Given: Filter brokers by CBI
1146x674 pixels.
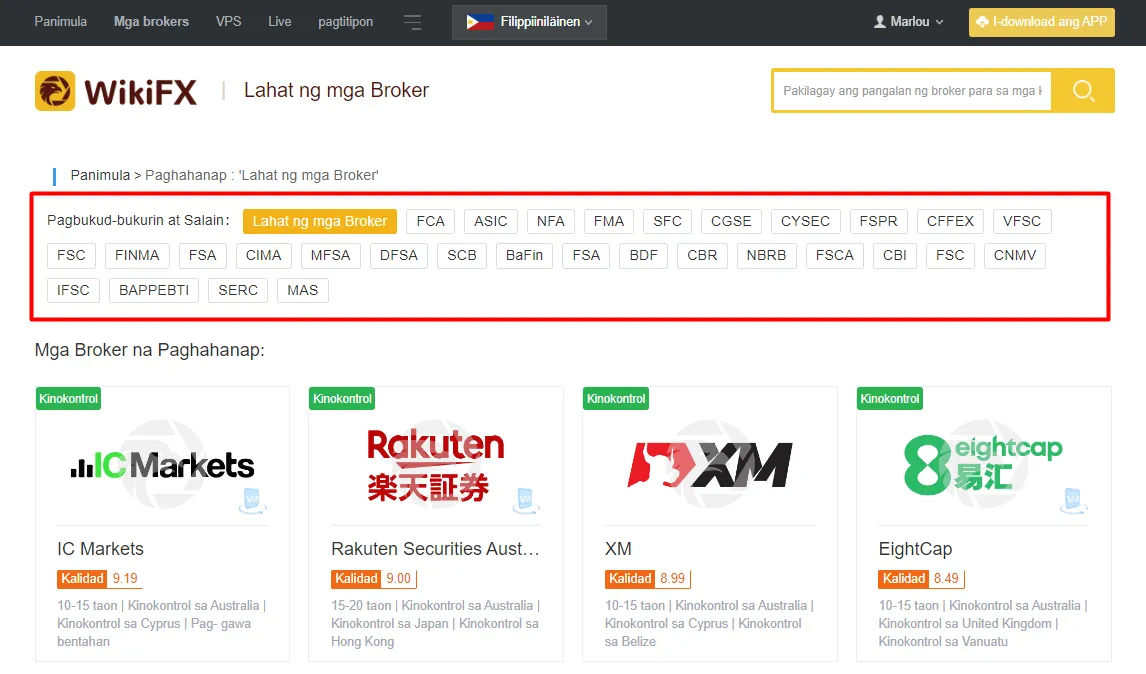Looking at the screenshot, I should point(895,256).
